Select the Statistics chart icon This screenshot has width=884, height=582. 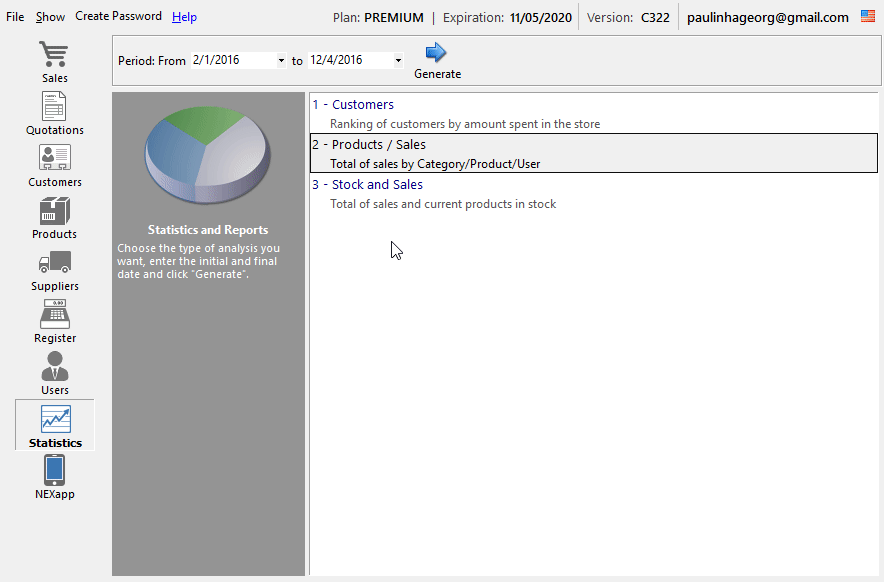pos(55,419)
